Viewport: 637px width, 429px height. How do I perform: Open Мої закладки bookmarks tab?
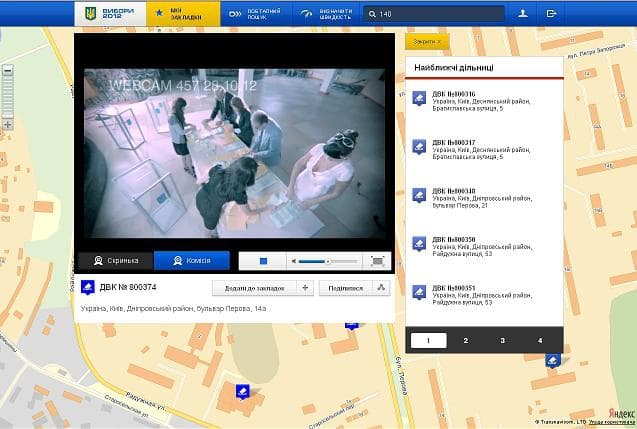(180, 14)
